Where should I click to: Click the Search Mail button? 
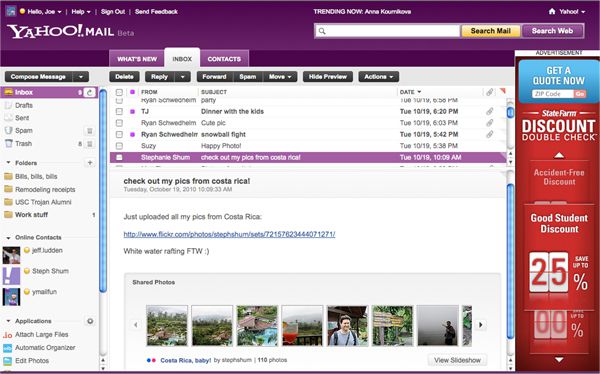pyautogui.click(x=491, y=31)
